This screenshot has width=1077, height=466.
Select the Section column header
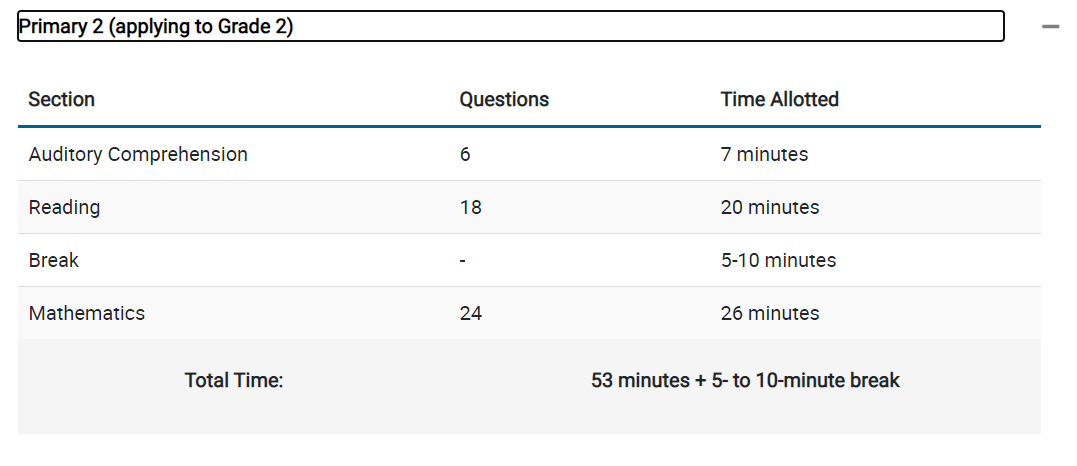pos(61,100)
